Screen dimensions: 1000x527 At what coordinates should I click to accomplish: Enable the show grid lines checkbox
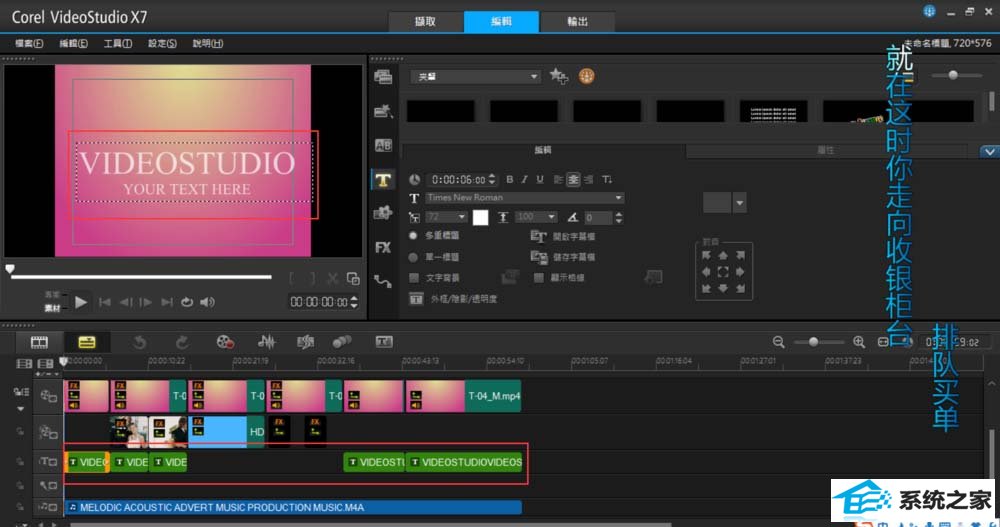tap(539, 278)
